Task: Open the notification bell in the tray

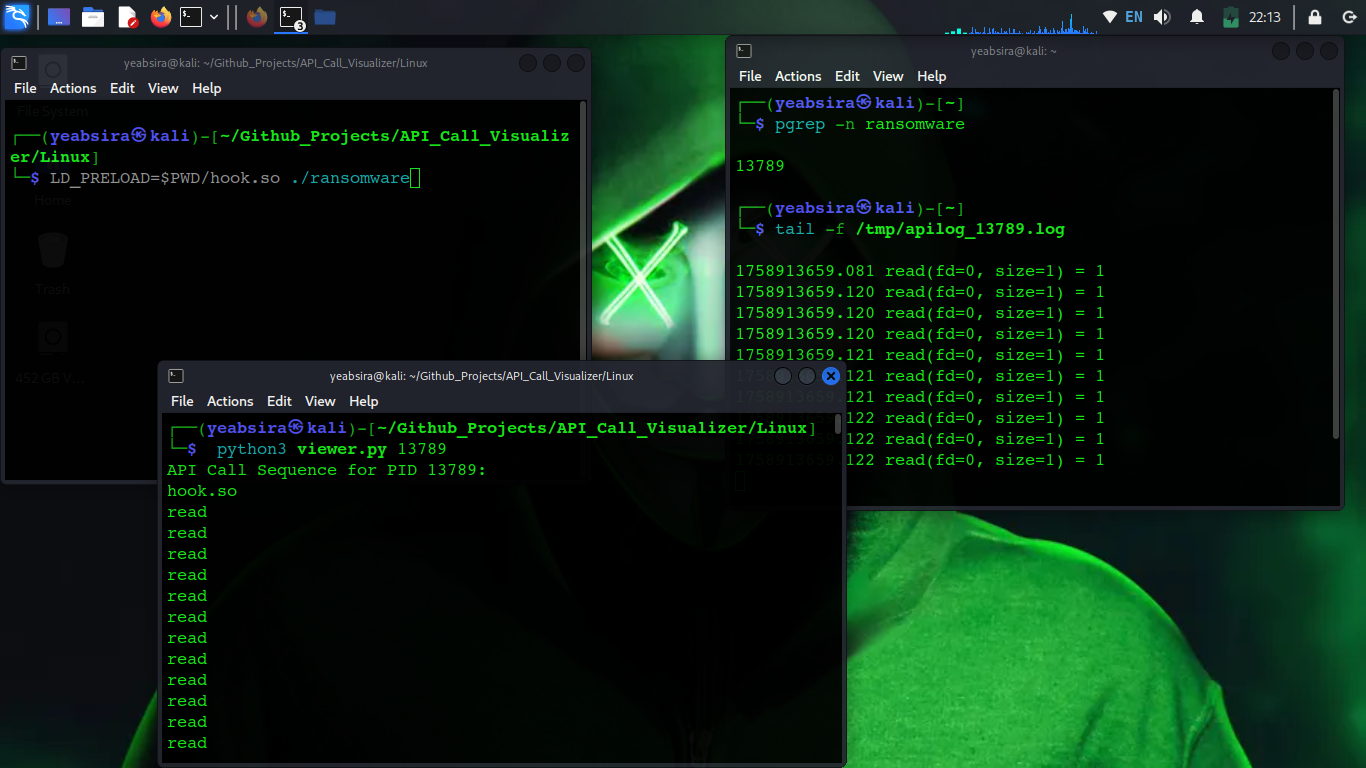Action: pos(1197,17)
